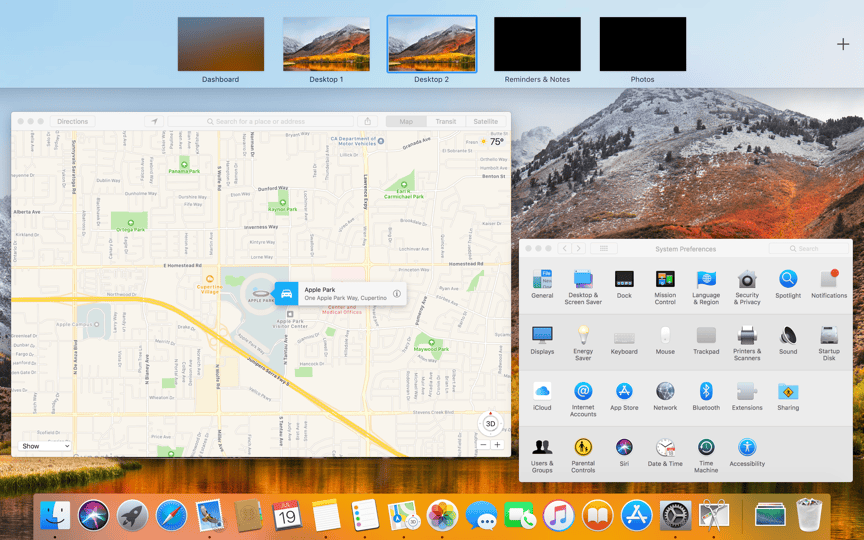This screenshot has width=864, height=540.
Task: Switch Maps to Transit view
Action: [x=446, y=121]
